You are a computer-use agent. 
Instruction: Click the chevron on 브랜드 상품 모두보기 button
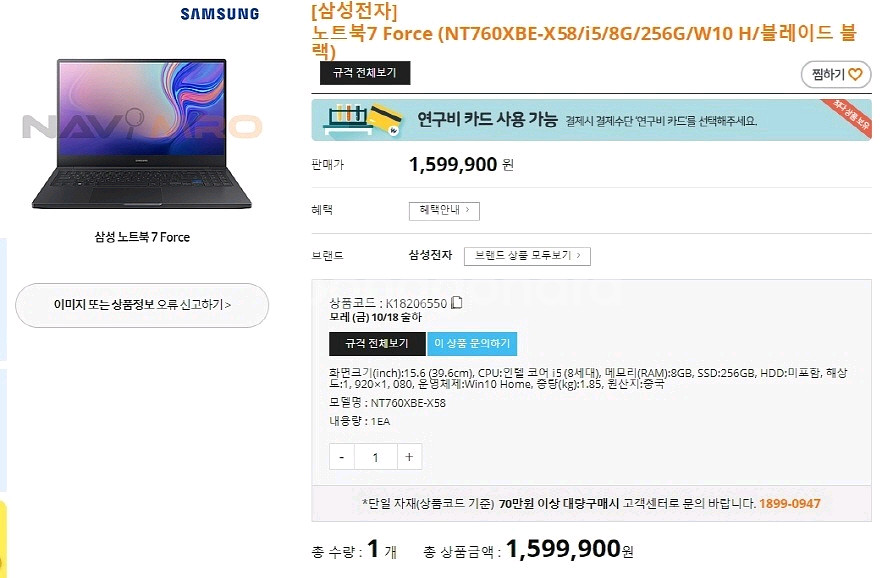coord(579,256)
